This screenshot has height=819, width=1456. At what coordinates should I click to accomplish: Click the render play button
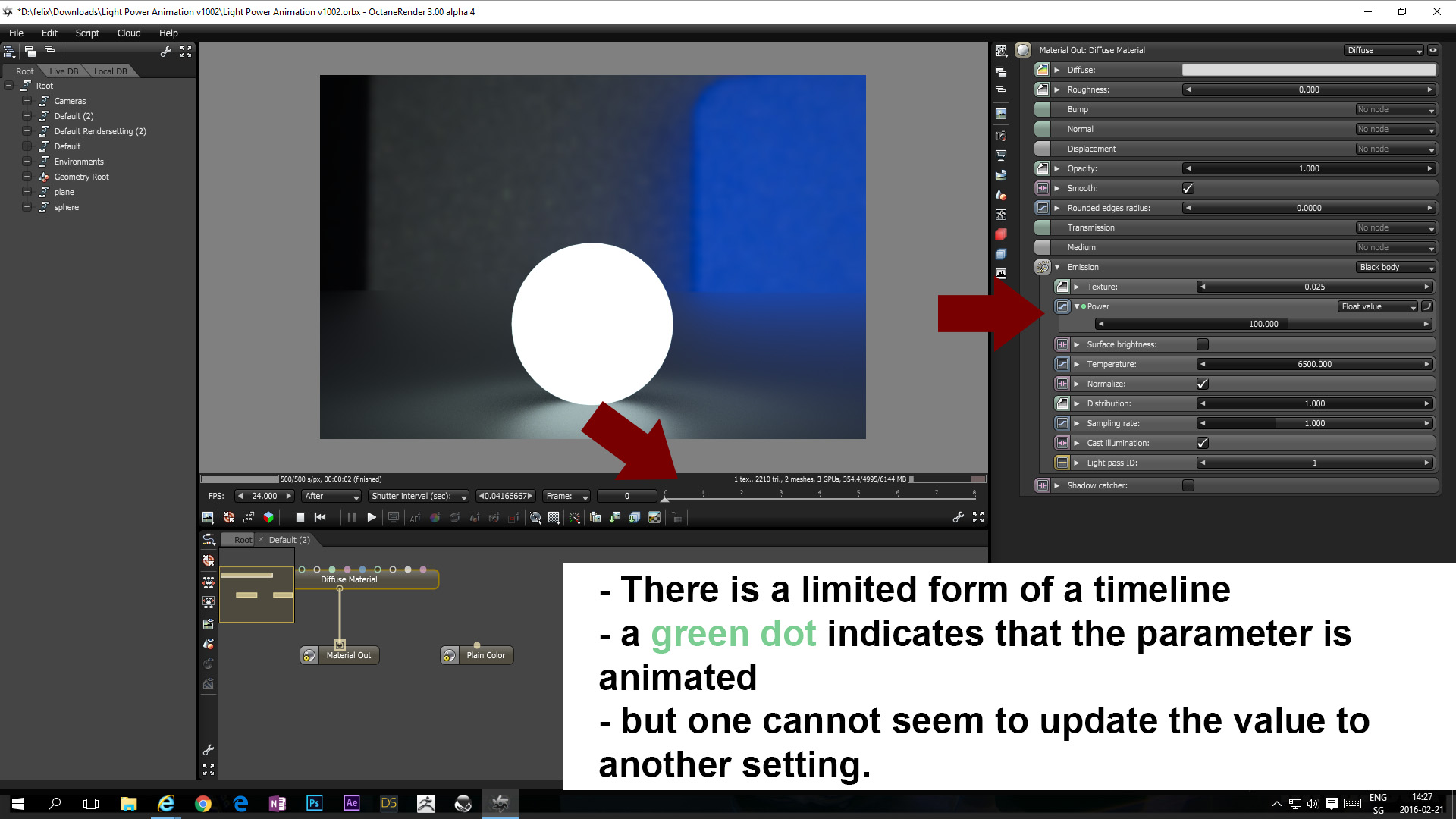click(x=372, y=517)
